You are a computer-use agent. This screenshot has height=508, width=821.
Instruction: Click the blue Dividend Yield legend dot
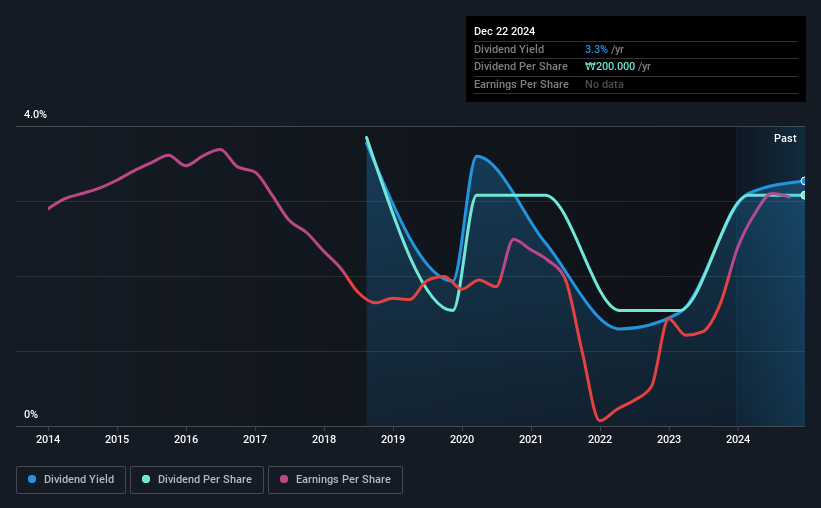(32, 479)
